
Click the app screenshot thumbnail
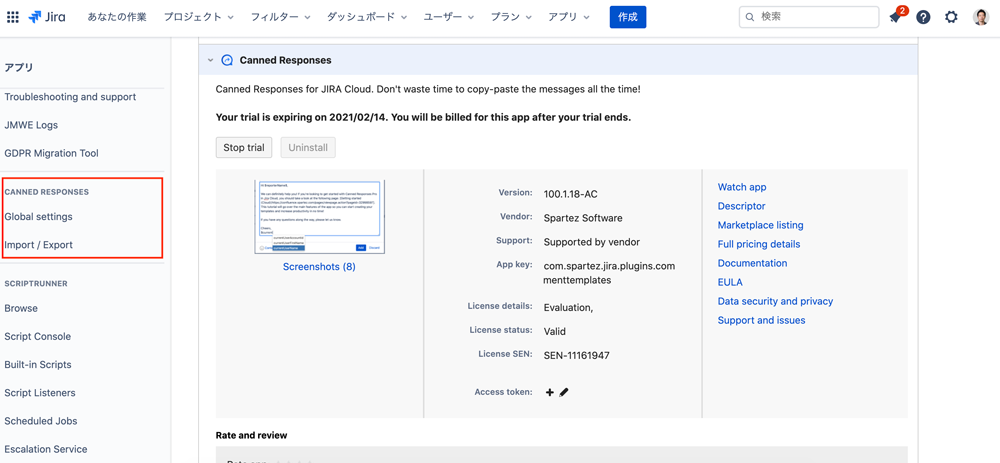point(319,216)
